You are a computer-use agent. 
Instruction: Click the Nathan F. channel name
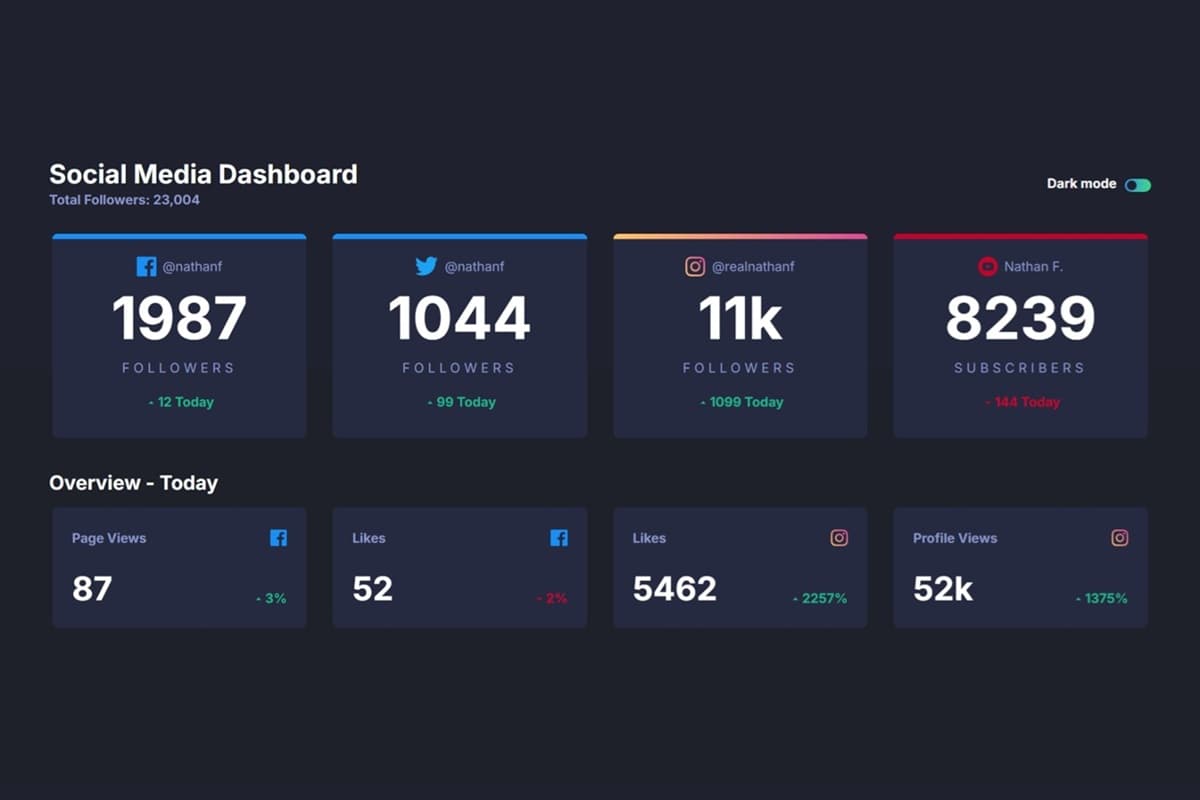click(x=1033, y=267)
